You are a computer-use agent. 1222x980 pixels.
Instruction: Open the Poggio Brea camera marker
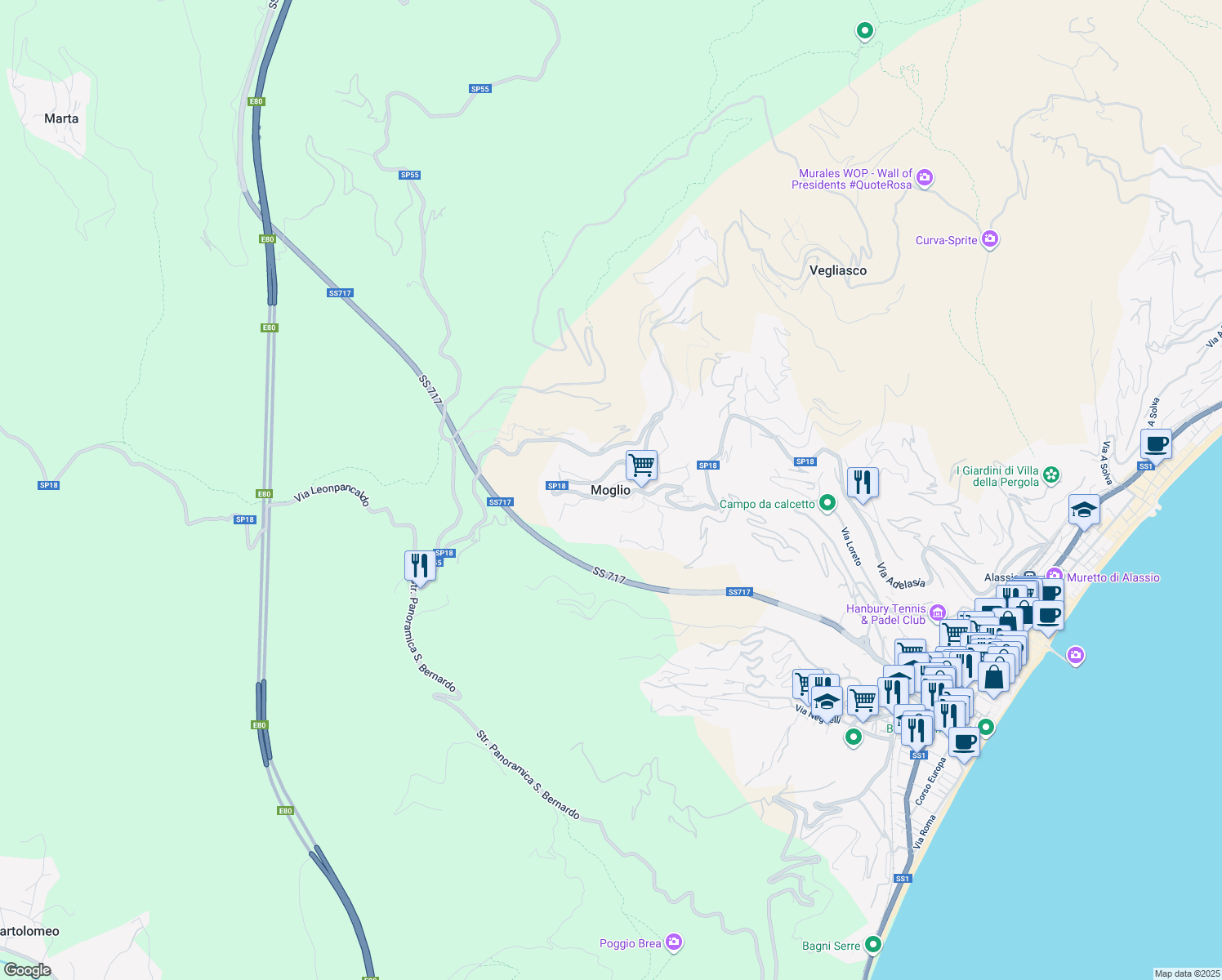pos(674,942)
